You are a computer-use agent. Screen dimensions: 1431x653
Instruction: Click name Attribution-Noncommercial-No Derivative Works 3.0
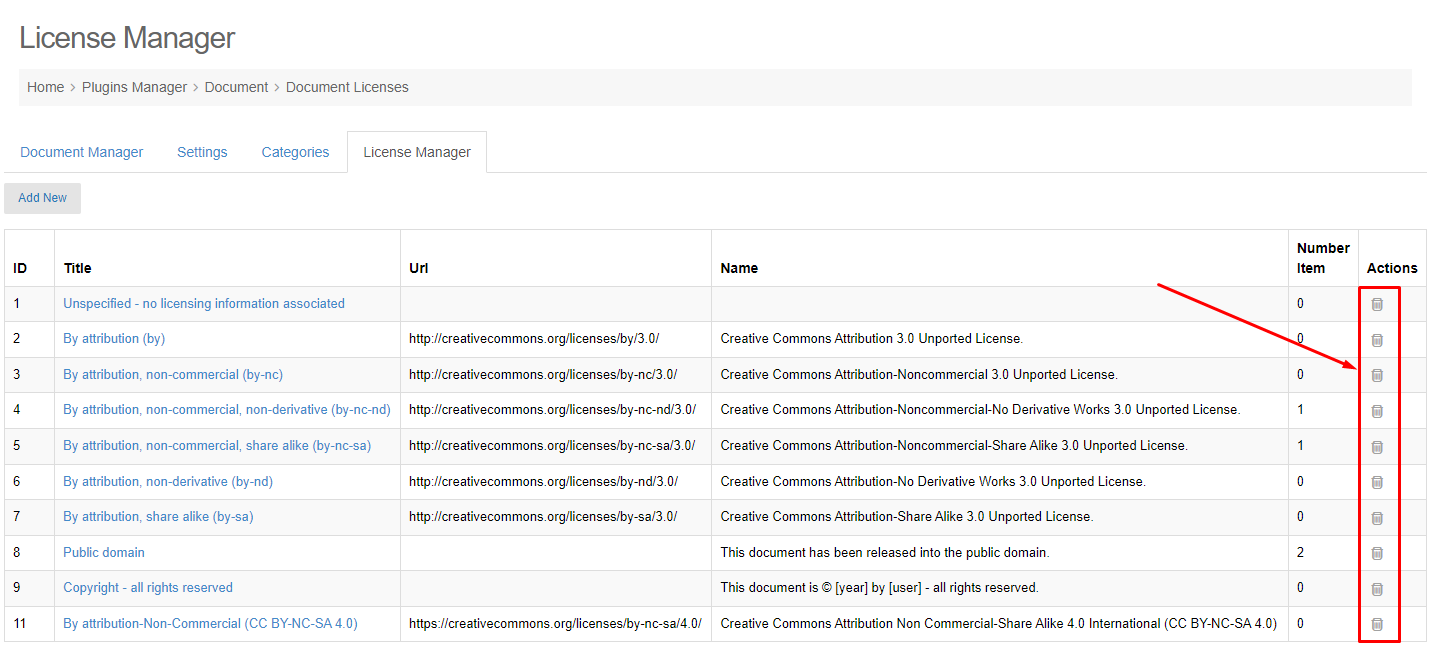coord(980,409)
